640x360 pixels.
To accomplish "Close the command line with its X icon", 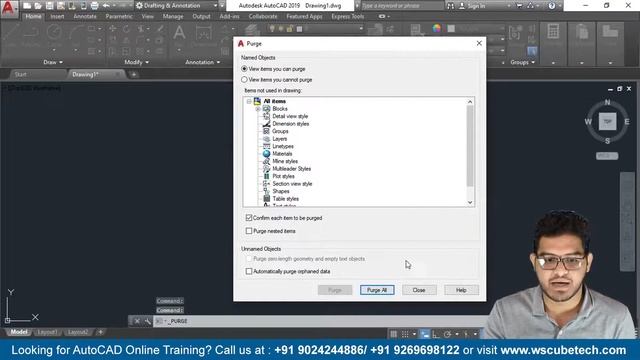I will point(137,321).
